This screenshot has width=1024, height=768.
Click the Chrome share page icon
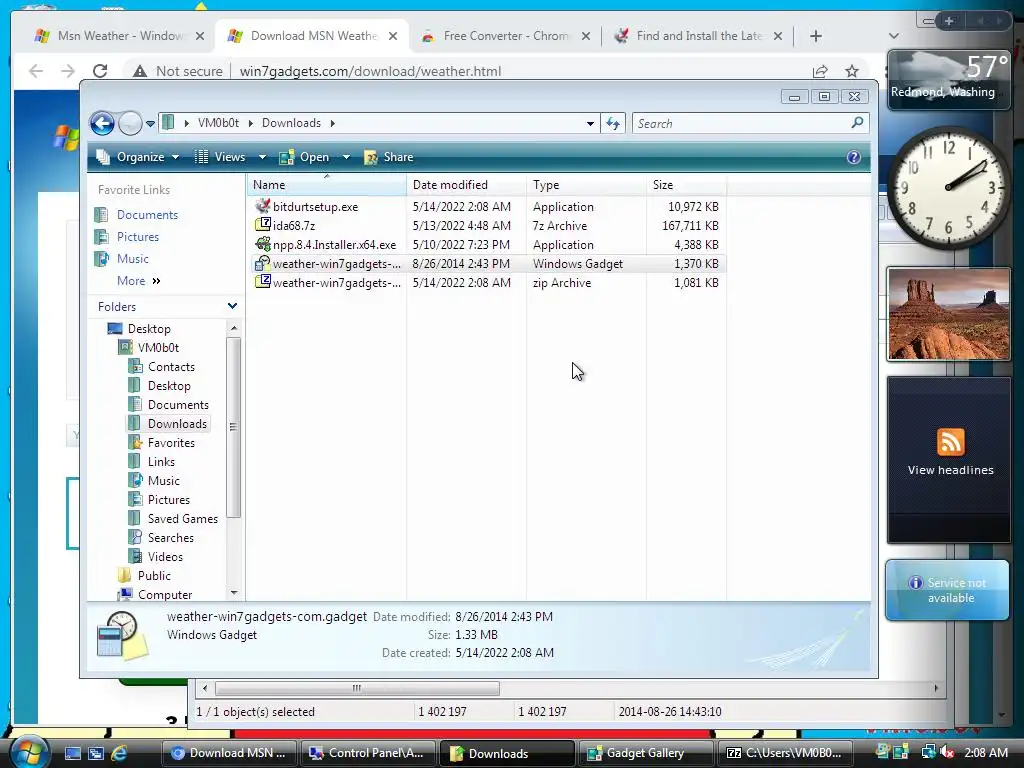820,71
